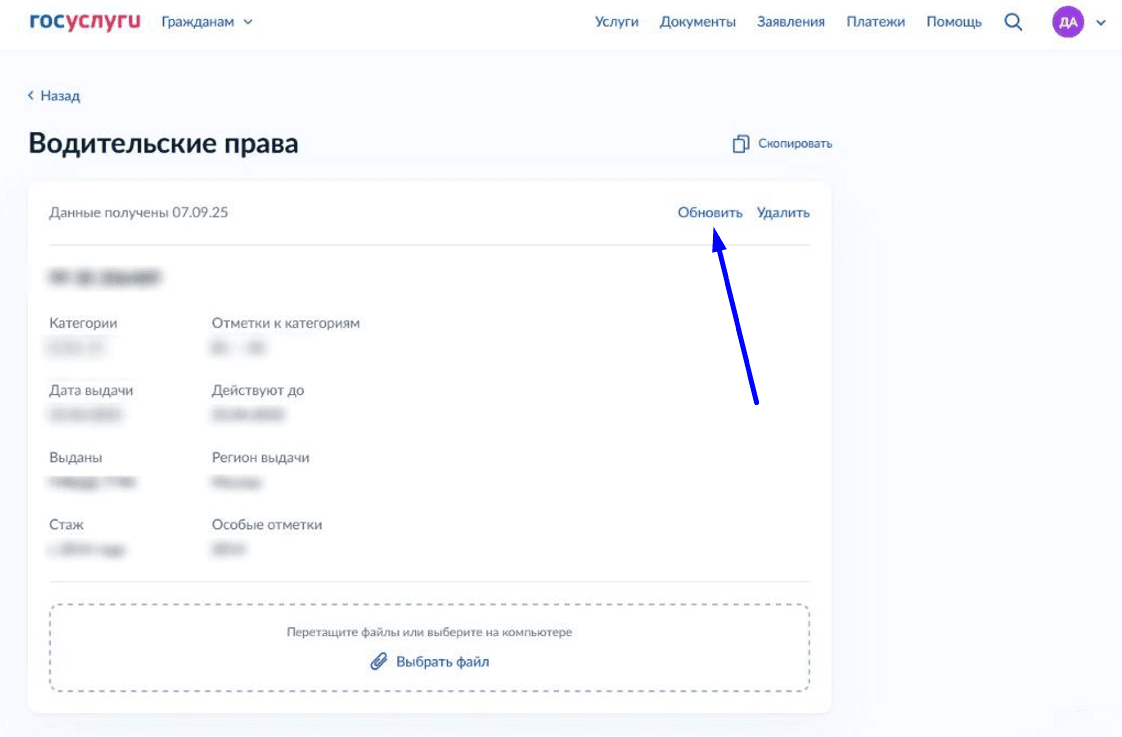Click the blurred license number field
The height and width of the screenshot is (737, 1122).
pos(105,276)
